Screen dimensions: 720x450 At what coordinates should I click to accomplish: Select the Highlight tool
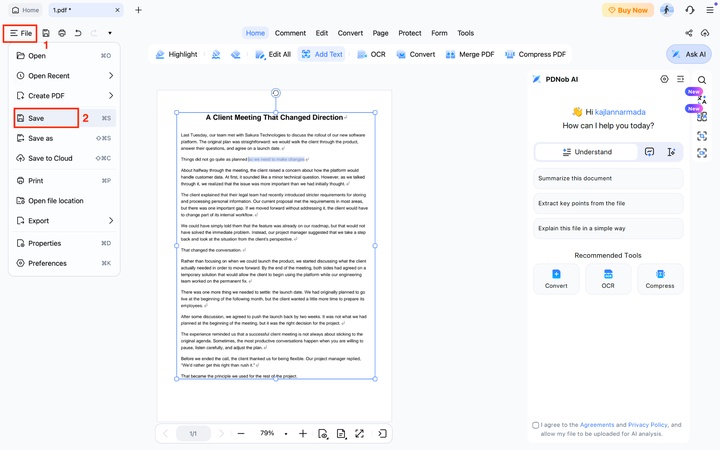click(x=177, y=54)
